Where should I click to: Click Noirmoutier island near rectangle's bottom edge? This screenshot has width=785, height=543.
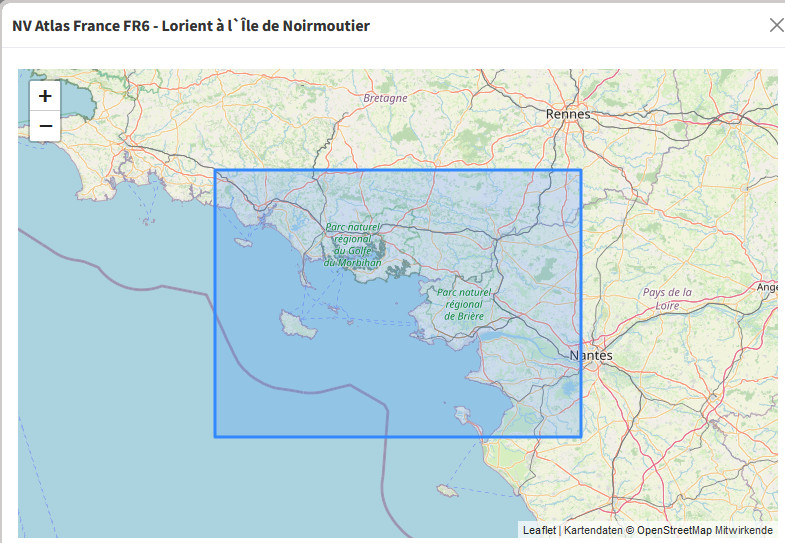tap(463, 413)
